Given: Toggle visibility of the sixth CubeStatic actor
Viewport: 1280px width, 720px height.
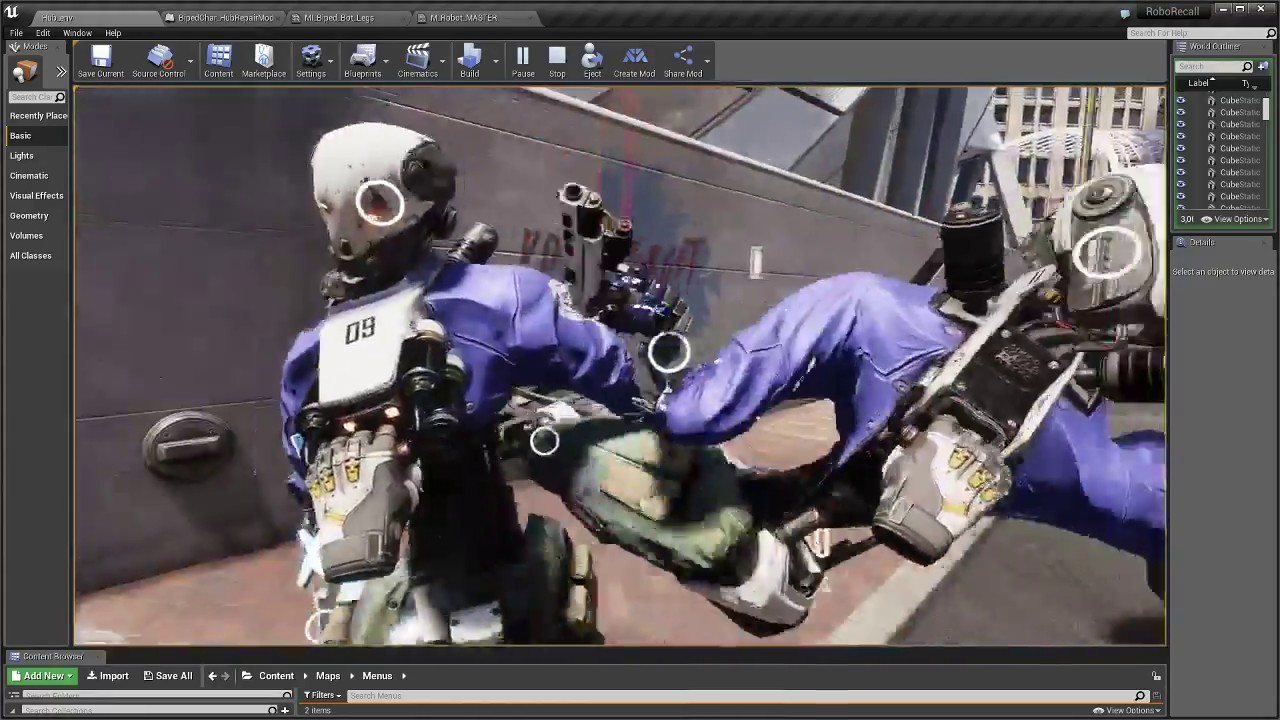Looking at the screenshot, I should [1181, 160].
